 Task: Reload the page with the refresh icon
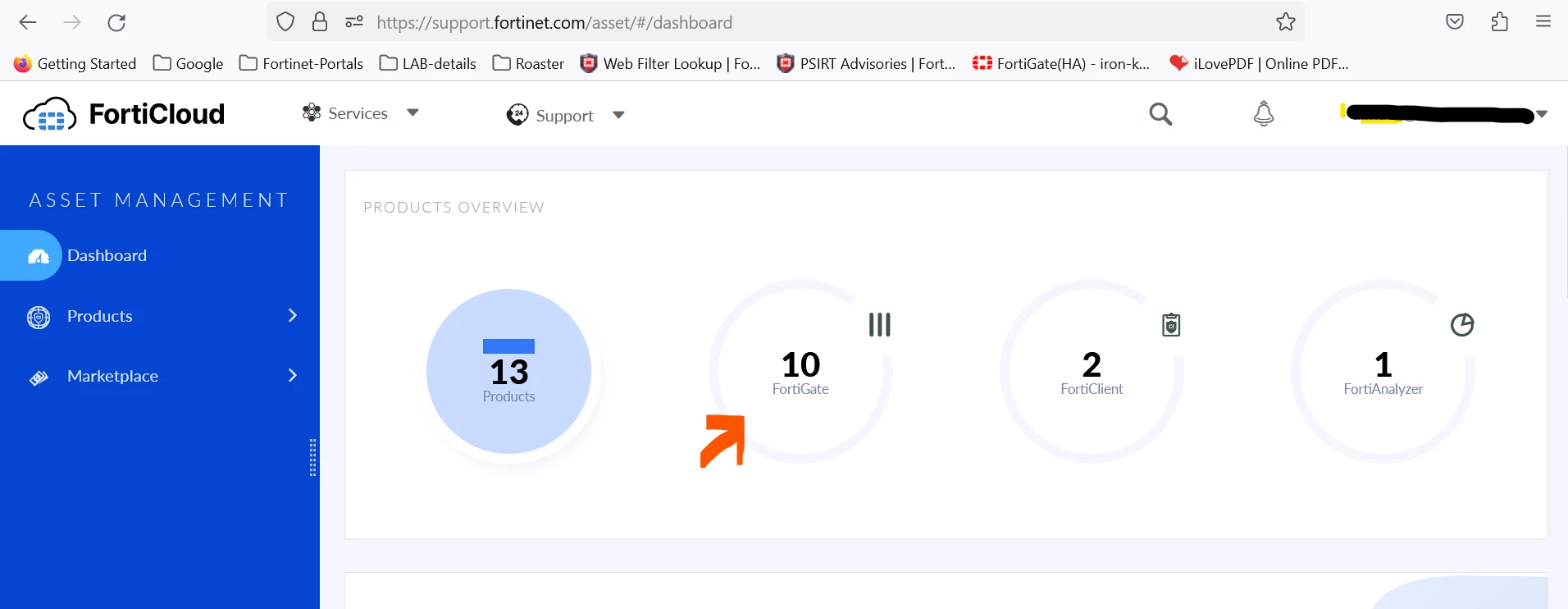[116, 22]
